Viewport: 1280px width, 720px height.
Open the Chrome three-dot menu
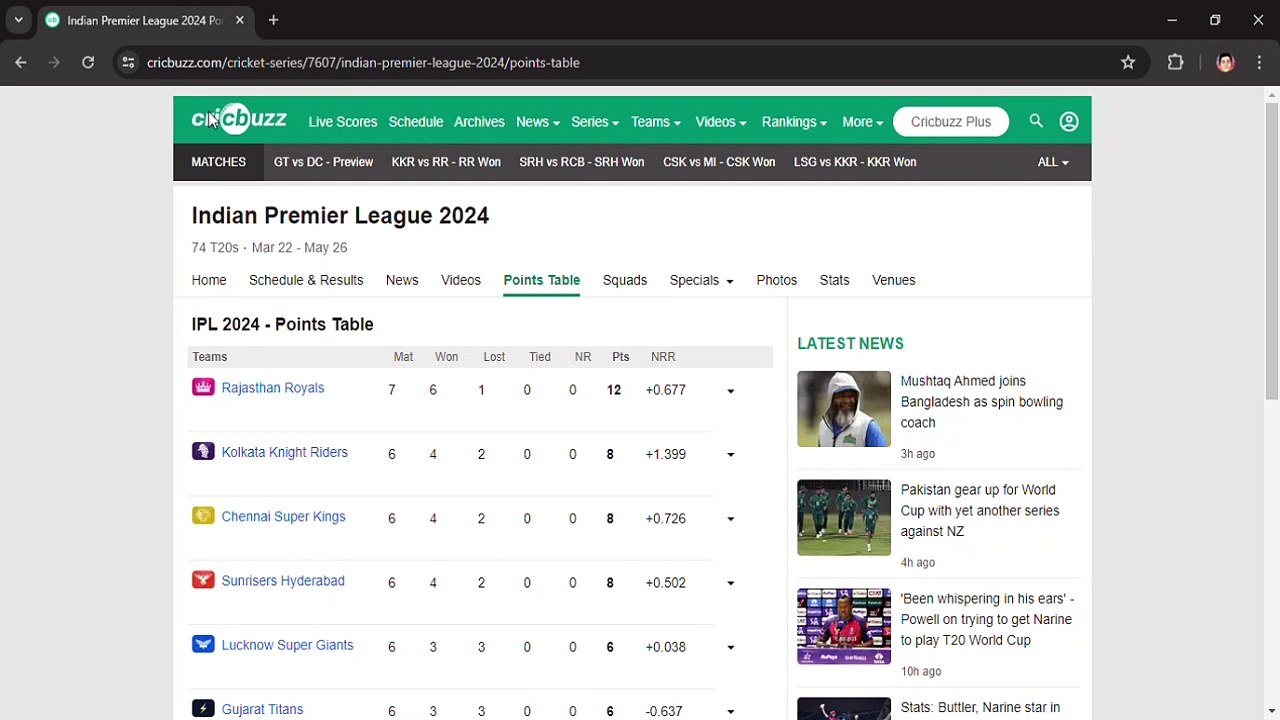coord(1259,62)
